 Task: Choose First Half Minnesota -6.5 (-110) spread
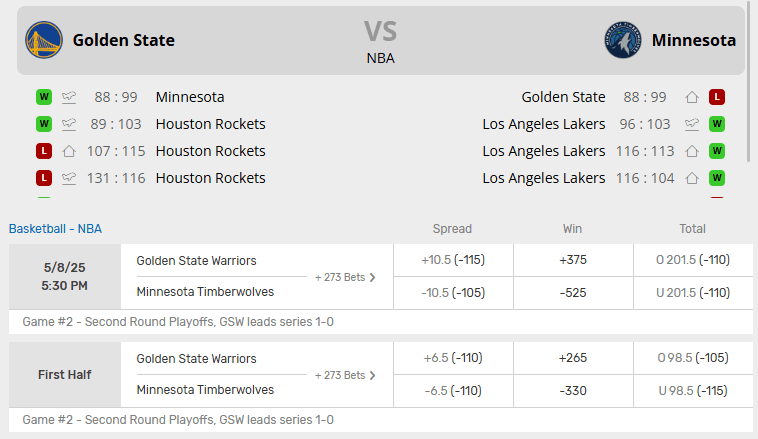coord(453,391)
